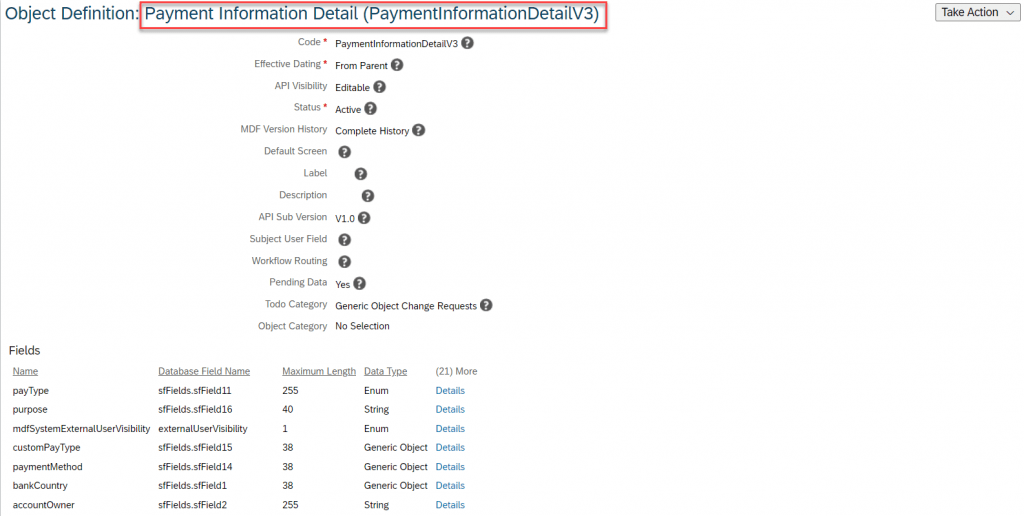
Task: Open help icon for Todo Category
Action: [x=486, y=305]
